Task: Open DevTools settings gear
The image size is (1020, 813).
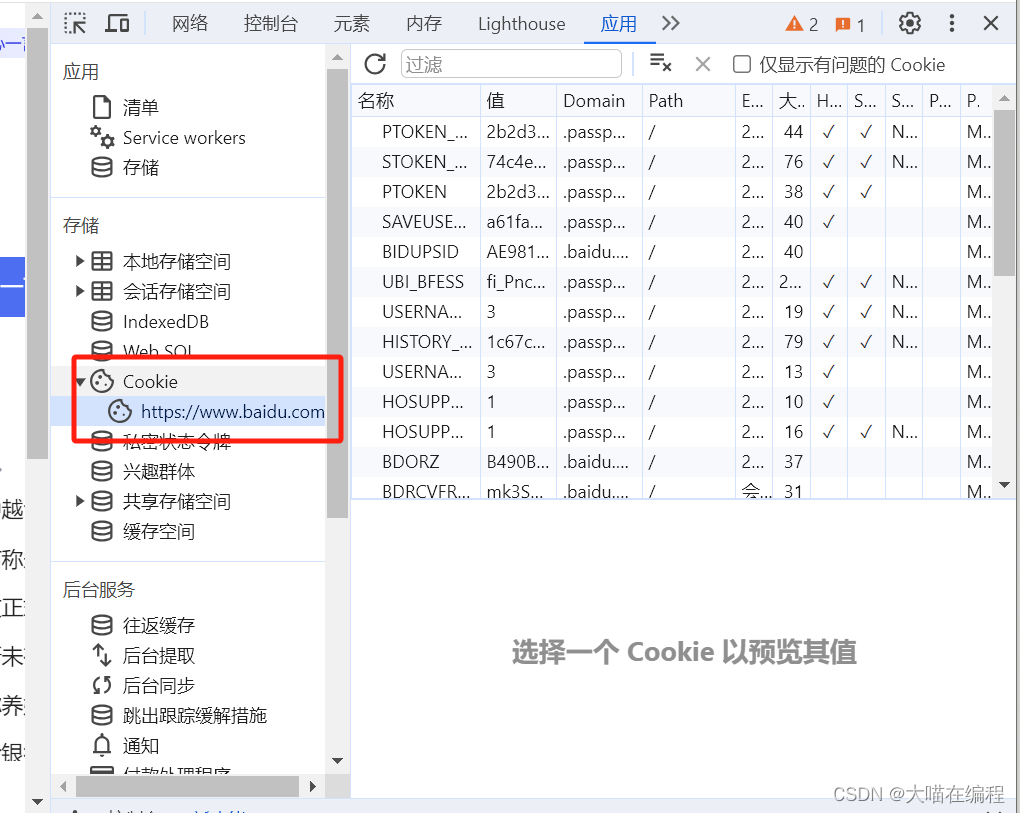Action: click(909, 23)
